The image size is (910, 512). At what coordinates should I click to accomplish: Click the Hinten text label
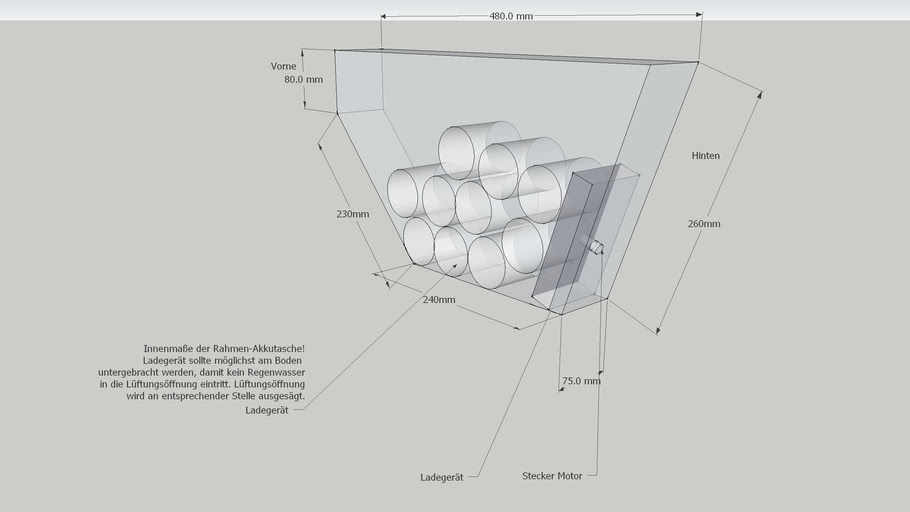[x=705, y=156]
